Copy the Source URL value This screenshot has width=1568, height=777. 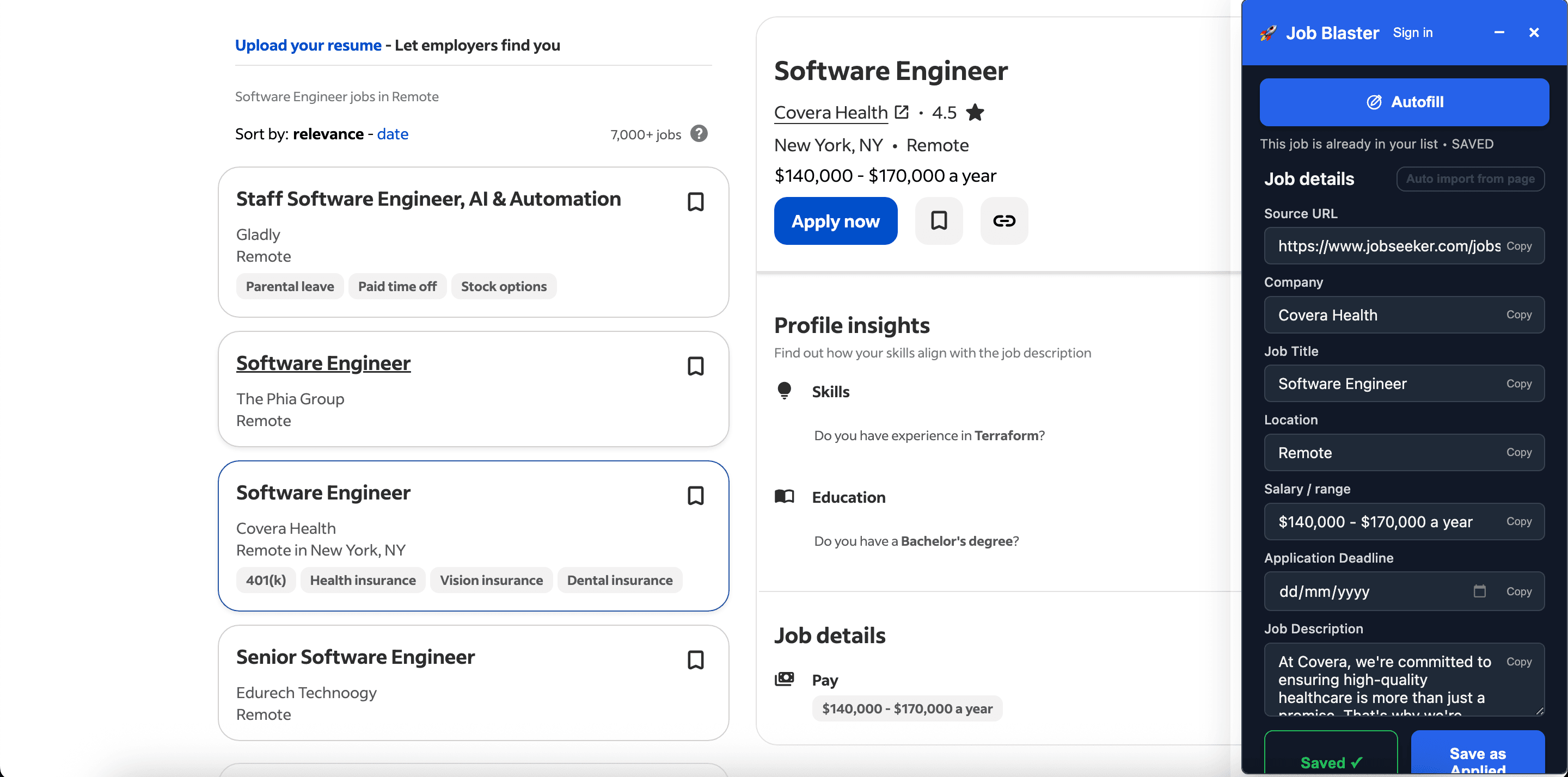1518,246
